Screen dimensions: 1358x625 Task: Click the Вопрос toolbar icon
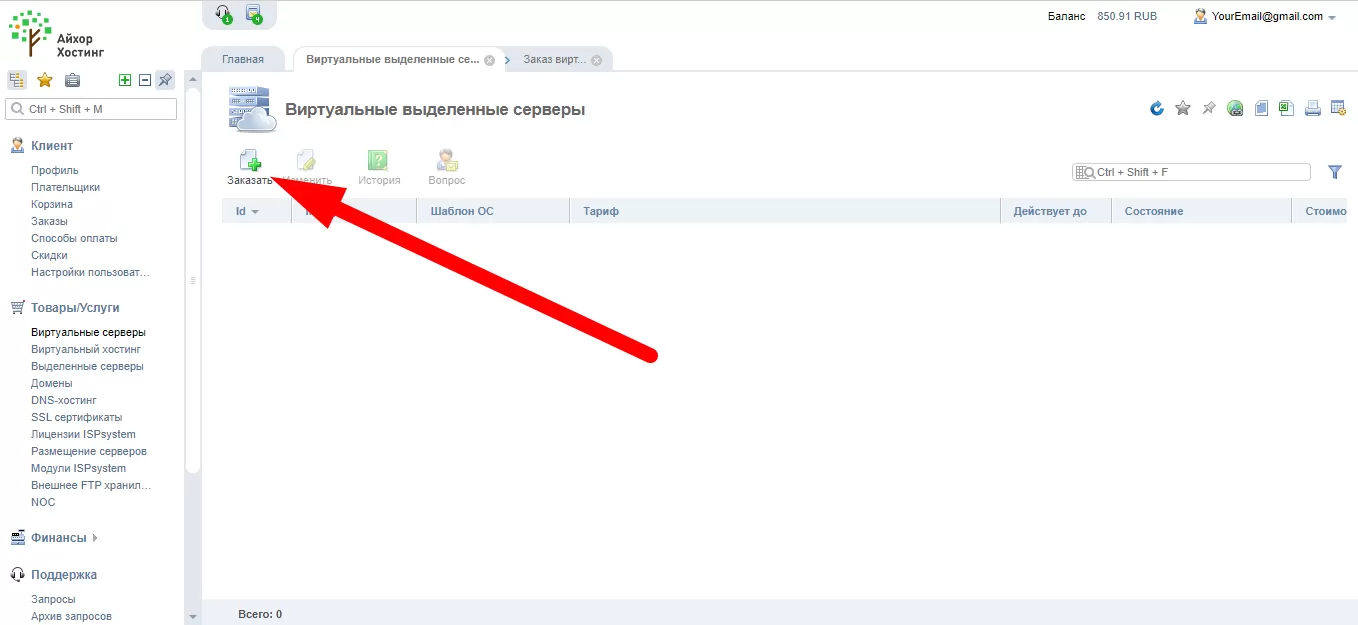pos(447,161)
